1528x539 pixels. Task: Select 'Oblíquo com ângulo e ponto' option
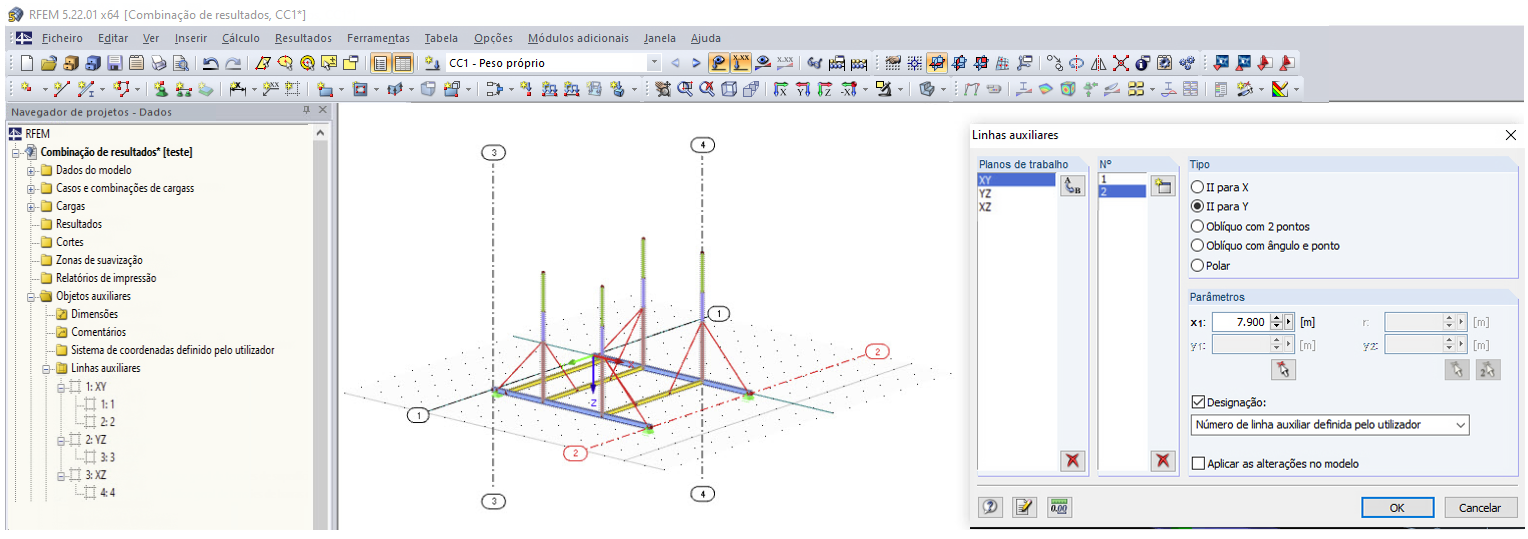(x=1197, y=245)
